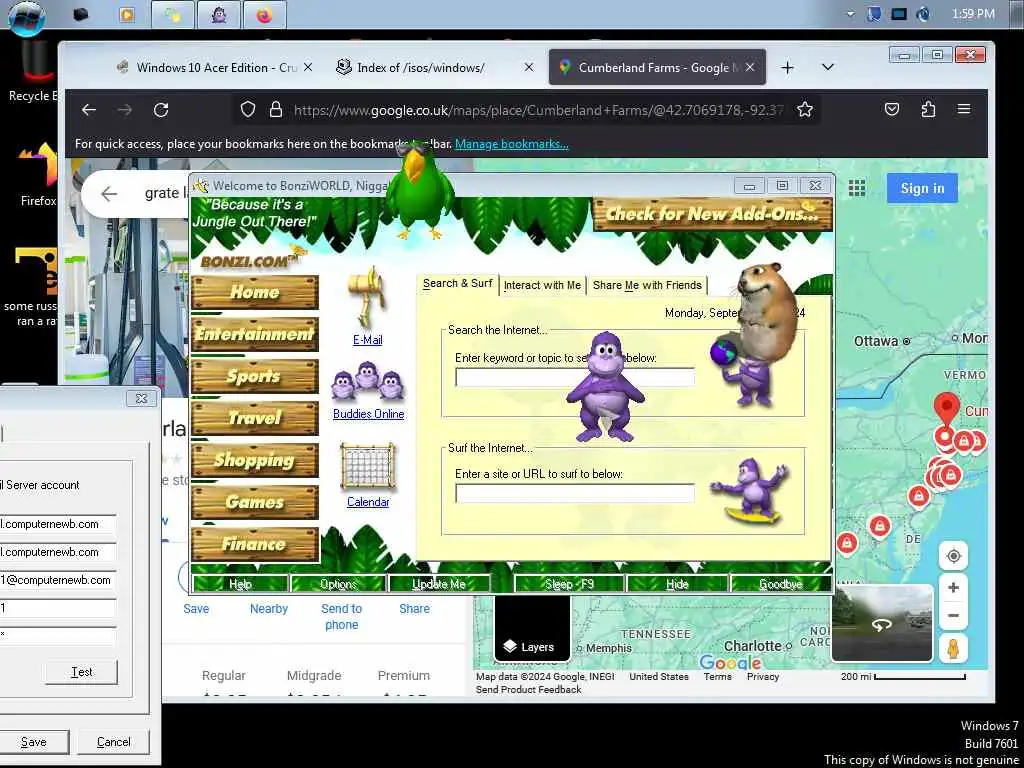Click the surfing Bonzi icon beside URL field

(x=751, y=491)
